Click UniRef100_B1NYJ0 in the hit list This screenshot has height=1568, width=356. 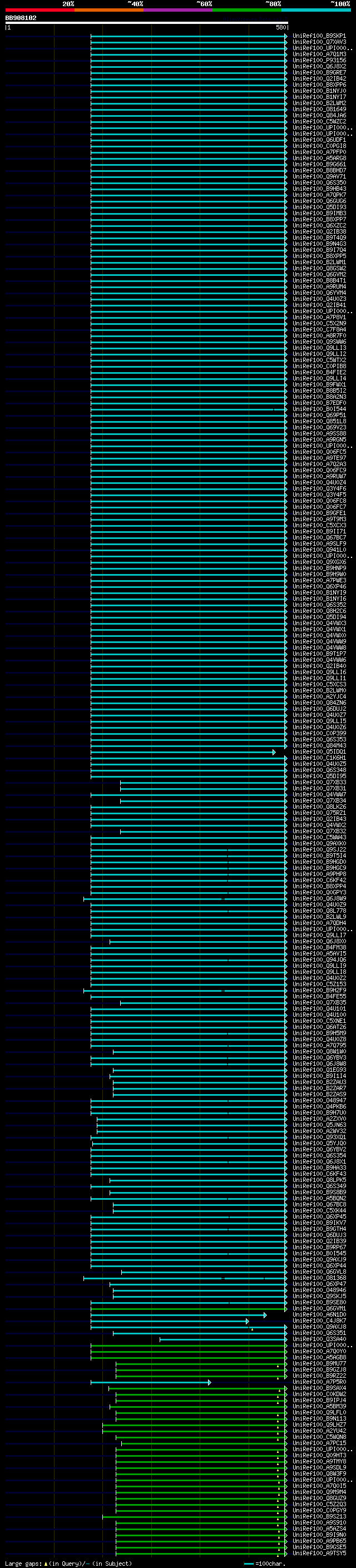click(x=319, y=91)
